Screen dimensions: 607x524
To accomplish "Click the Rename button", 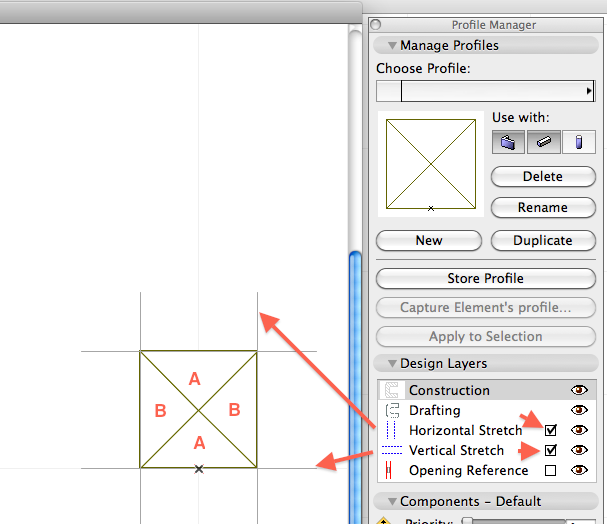I will [543, 207].
